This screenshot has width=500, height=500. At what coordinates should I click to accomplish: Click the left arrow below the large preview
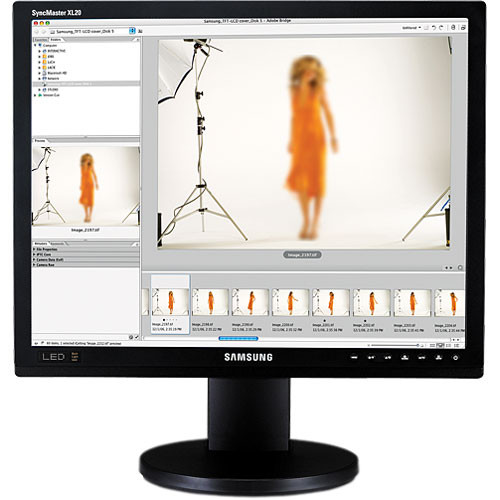click(447, 268)
